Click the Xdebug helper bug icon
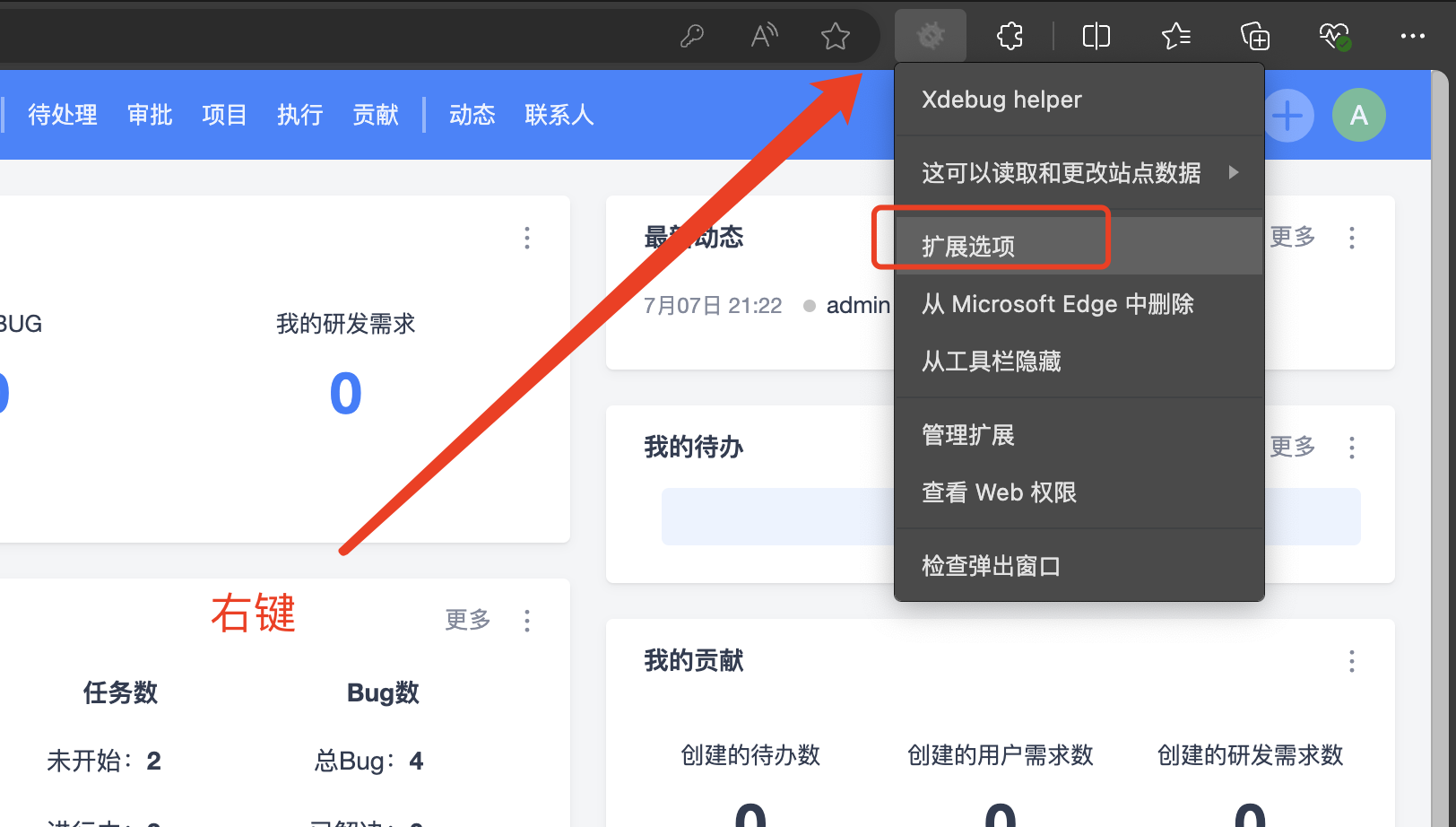The width and height of the screenshot is (1456, 827). coord(931,36)
